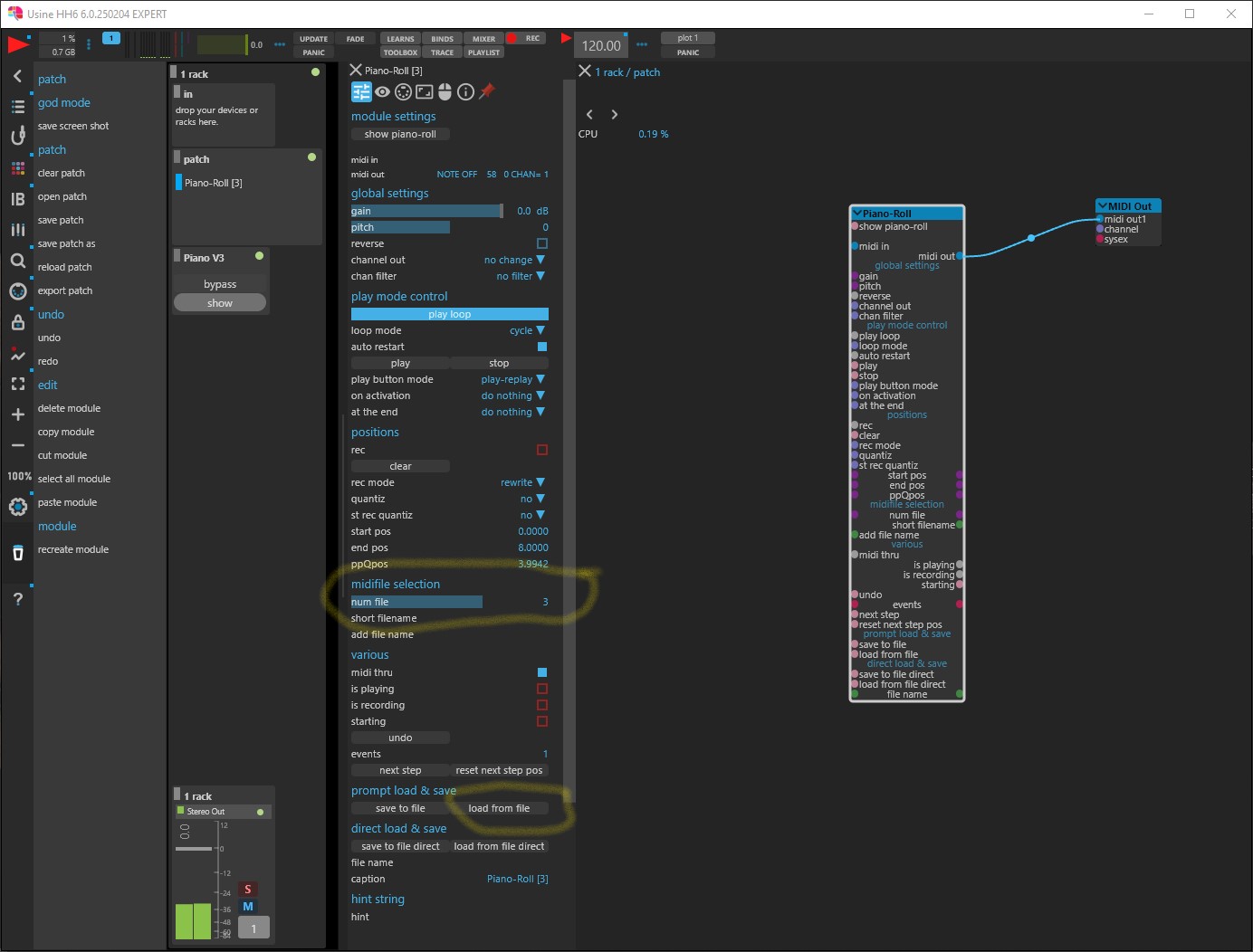Open the settings gear in left sidebar
Image resolution: width=1253 pixels, height=952 pixels.
(17, 507)
